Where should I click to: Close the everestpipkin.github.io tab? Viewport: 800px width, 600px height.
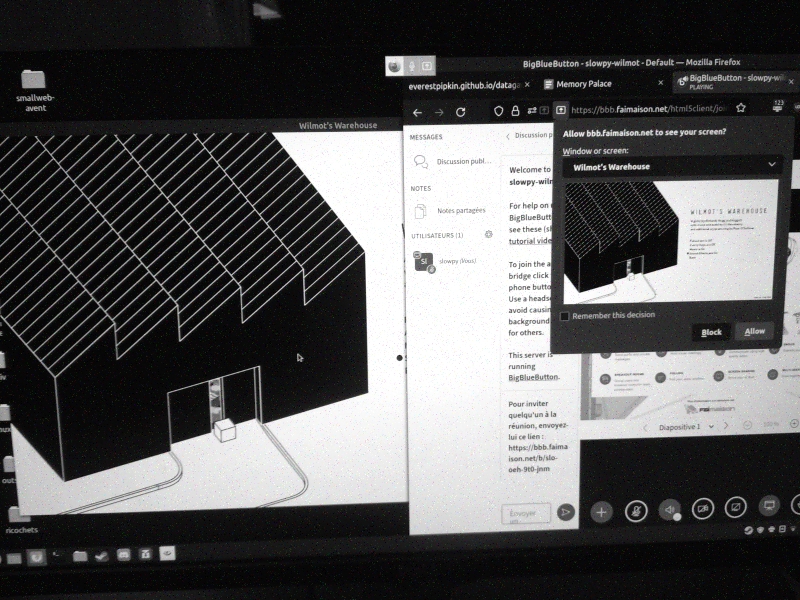[x=527, y=85]
